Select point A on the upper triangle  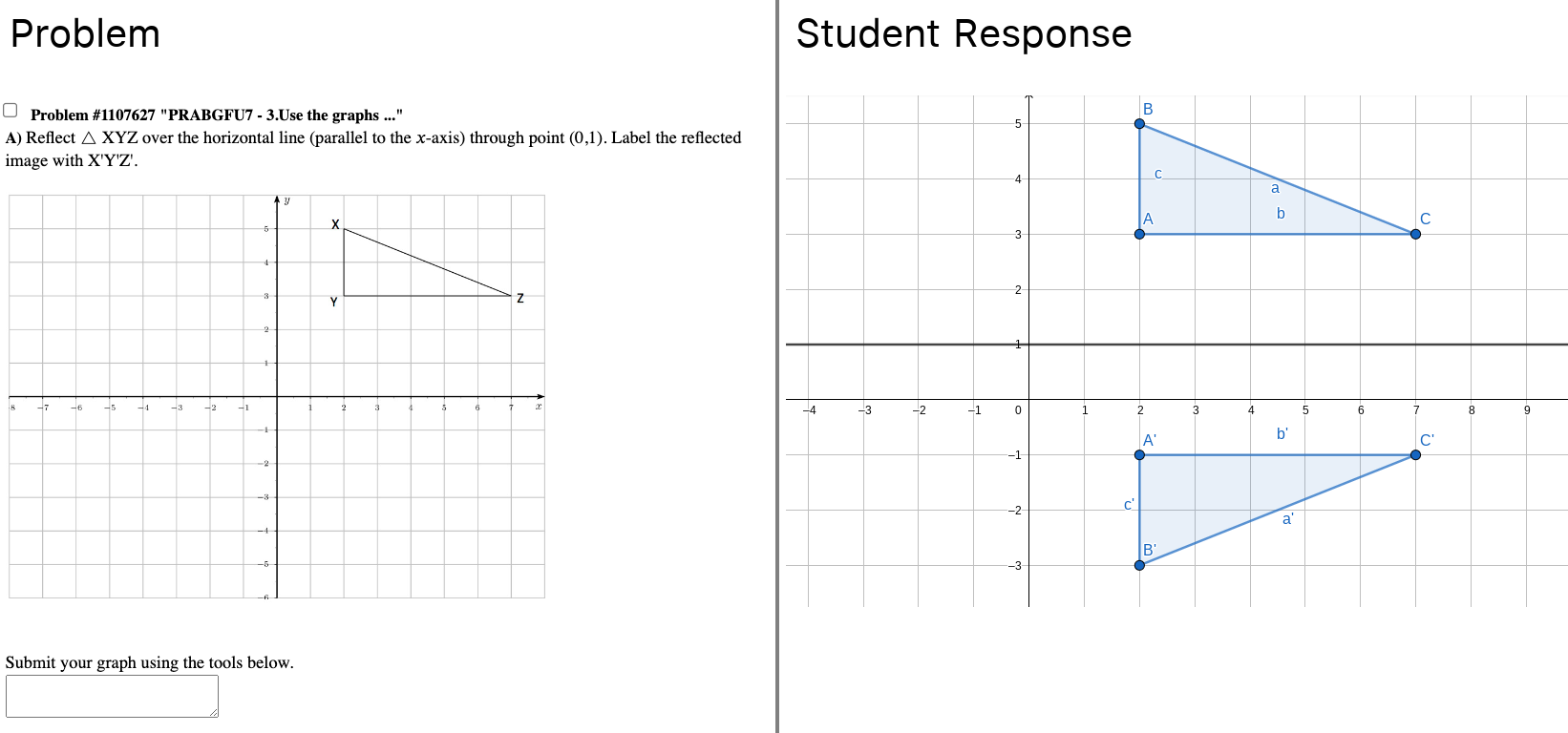(x=1139, y=234)
